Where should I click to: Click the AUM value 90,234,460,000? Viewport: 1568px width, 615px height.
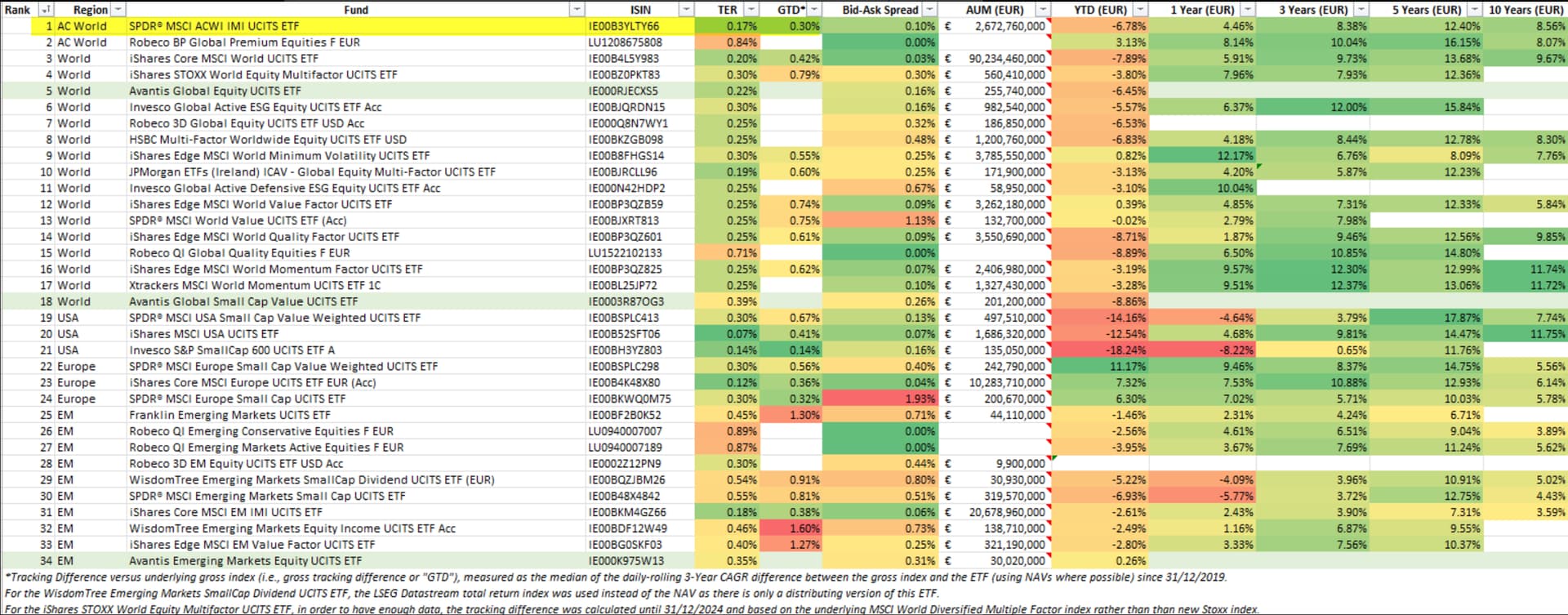[995, 59]
